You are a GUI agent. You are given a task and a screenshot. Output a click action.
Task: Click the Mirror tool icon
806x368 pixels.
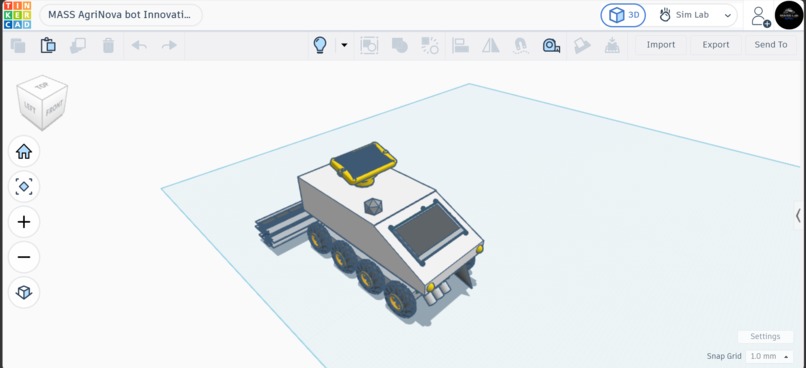click(491, 45)
